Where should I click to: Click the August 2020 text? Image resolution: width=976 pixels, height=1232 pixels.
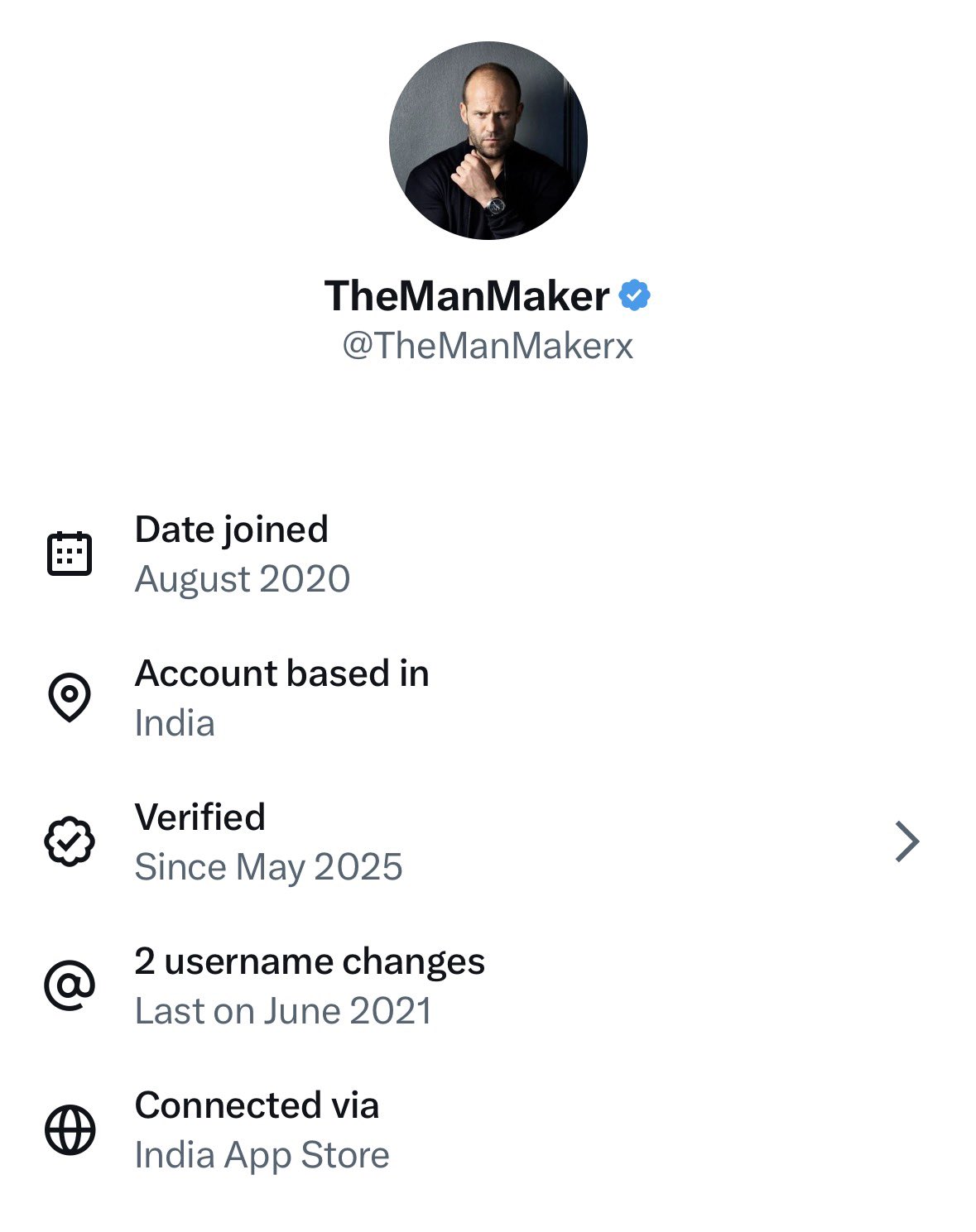coord(243,579)
